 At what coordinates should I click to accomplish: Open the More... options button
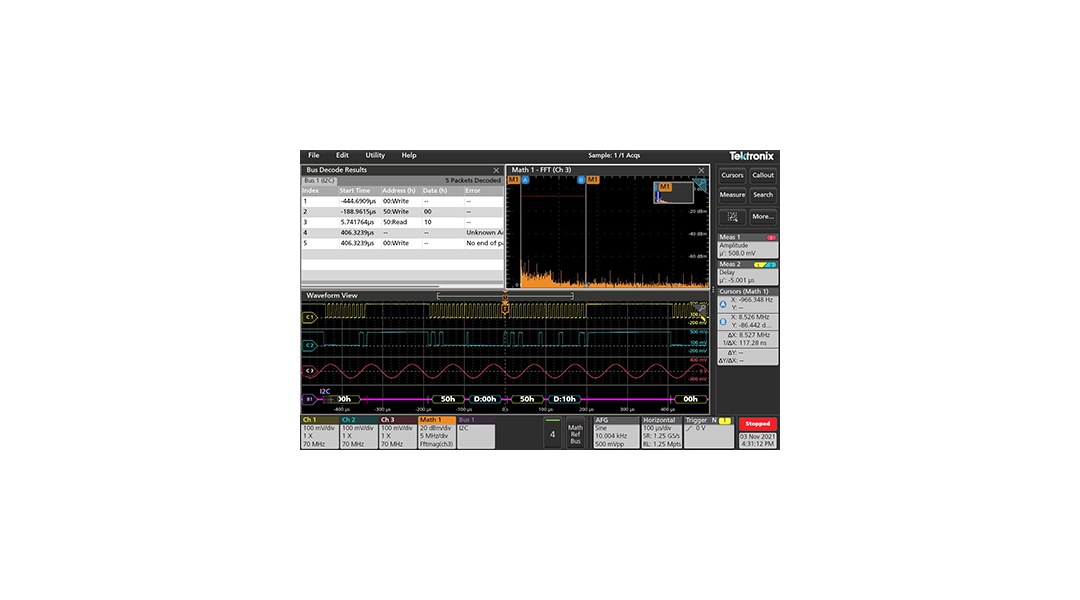point(762,217)
